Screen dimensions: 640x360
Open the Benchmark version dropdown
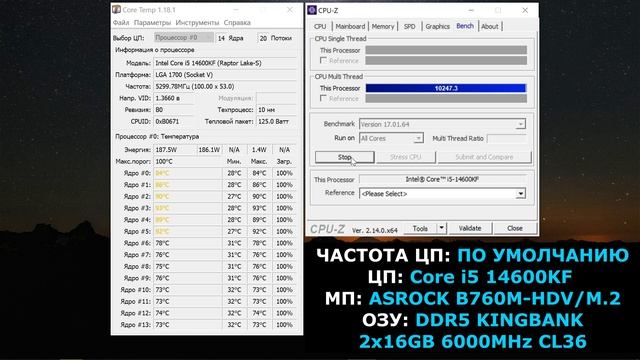click(520, 124)
